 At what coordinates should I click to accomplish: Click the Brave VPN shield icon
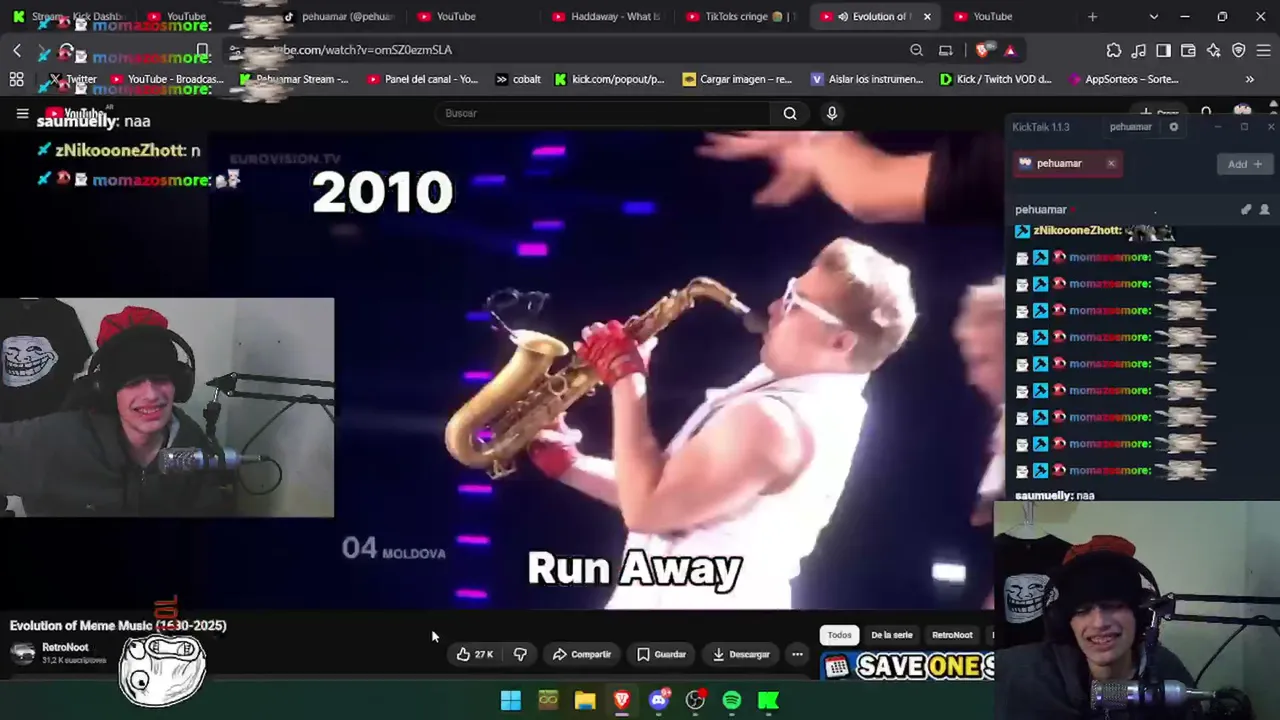(x=1239, y=50)
